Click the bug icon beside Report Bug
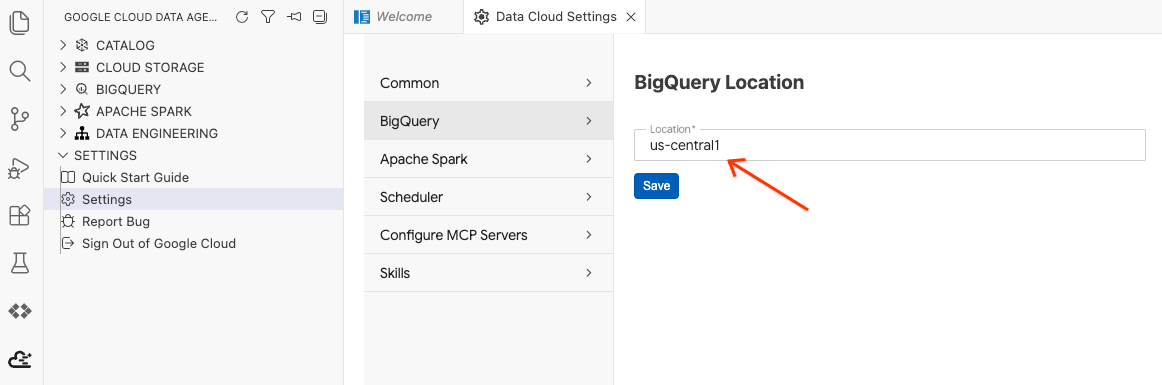 click(x=68, y=221)
